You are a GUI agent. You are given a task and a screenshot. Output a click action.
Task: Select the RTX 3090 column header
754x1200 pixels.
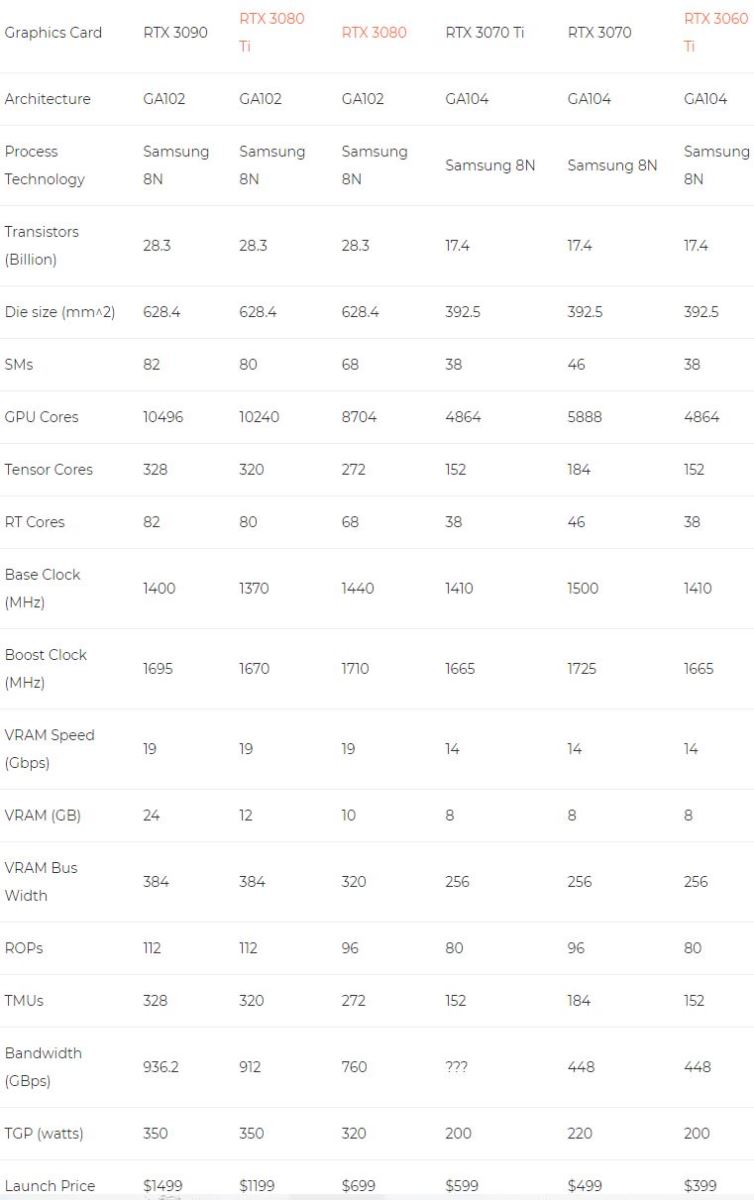(175, 32)
